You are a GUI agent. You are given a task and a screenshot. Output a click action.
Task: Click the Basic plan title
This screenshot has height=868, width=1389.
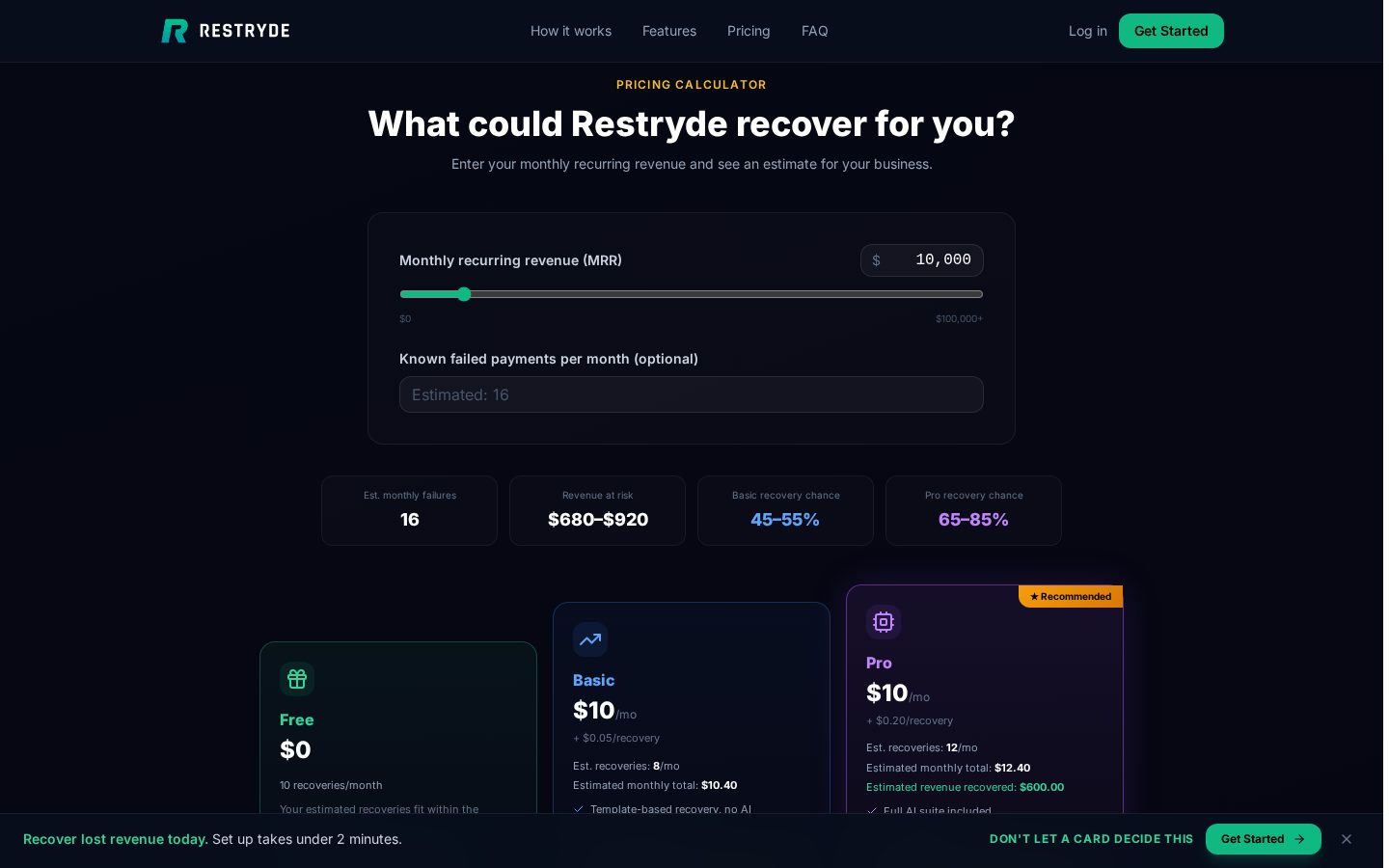pyautogui.click(x=594, y=680)
